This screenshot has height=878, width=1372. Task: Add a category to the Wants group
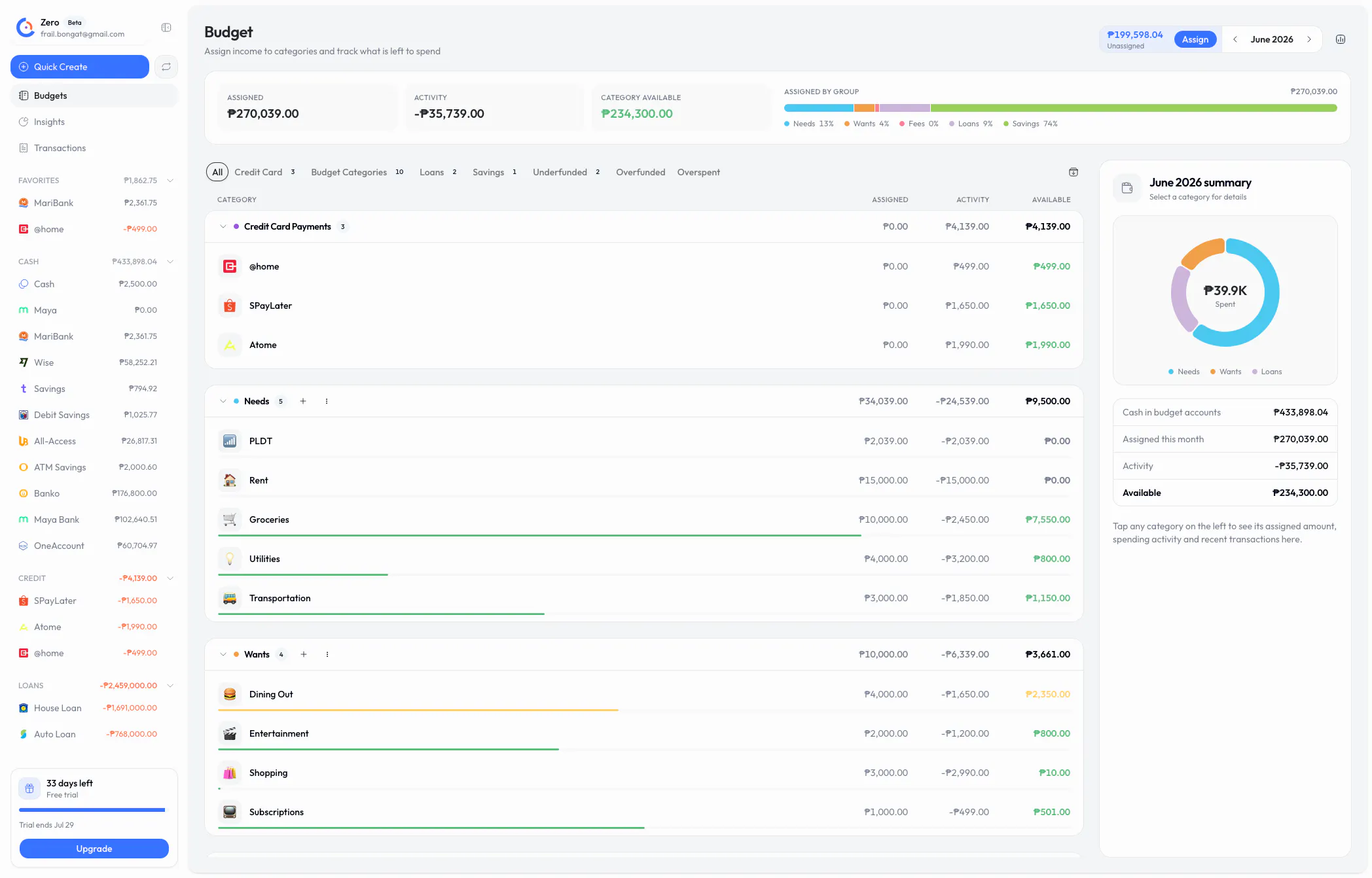pyautogui.click(x=304, y=654)
